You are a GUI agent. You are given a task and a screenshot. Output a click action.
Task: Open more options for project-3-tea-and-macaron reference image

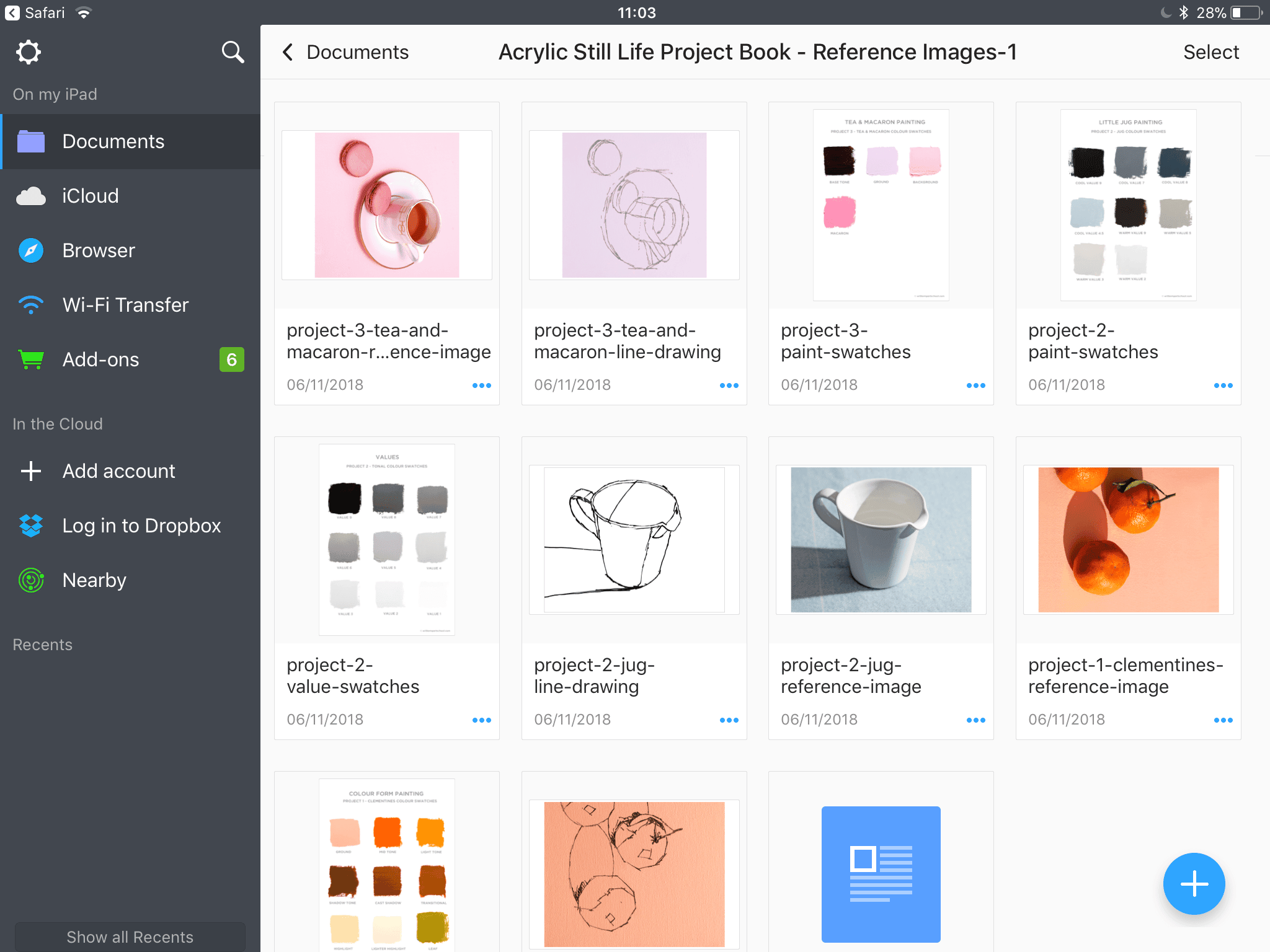(x=482, y=386)
